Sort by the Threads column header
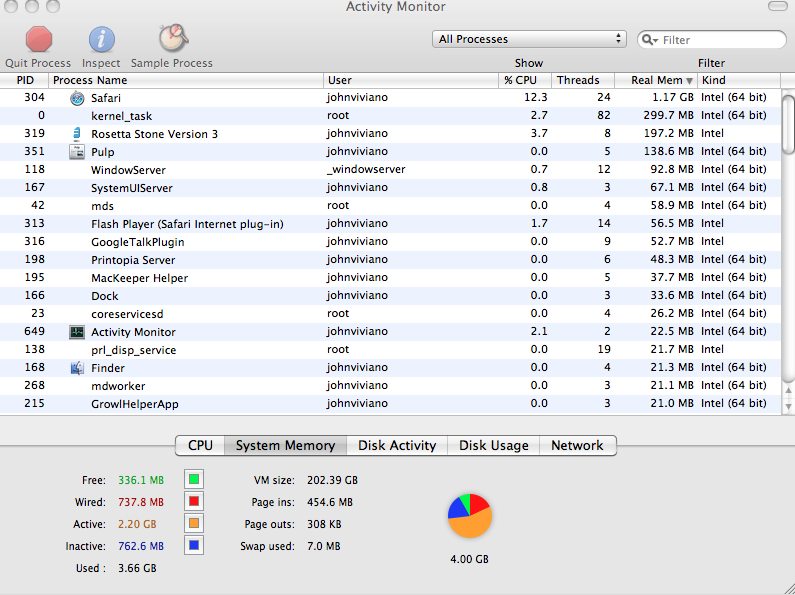Image resolution: width=795 pixels, height=595 pixels. [x=583, y=80]
